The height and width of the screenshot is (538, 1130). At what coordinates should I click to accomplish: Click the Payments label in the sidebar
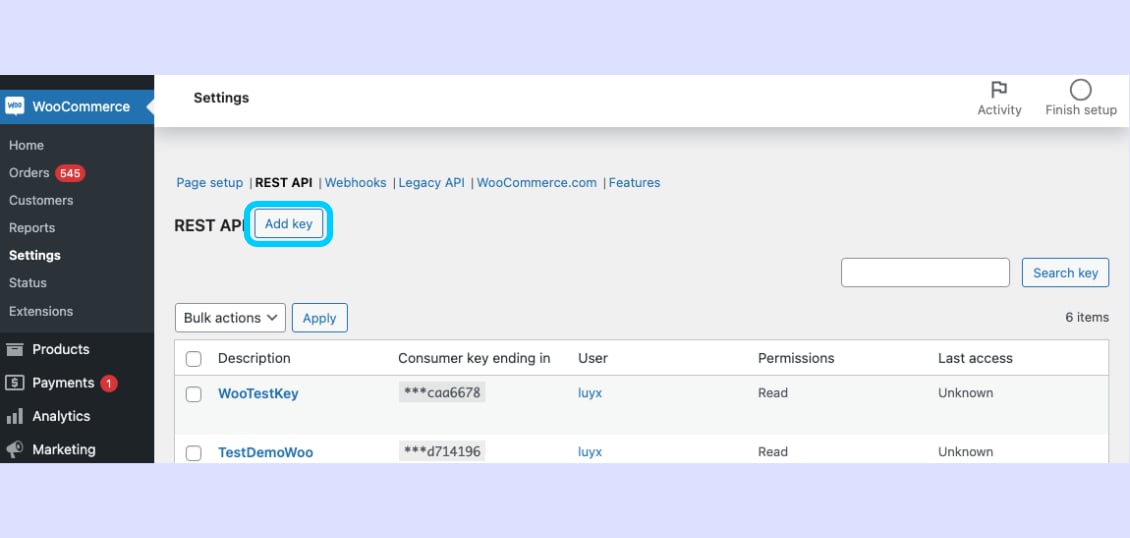point(63,383)
